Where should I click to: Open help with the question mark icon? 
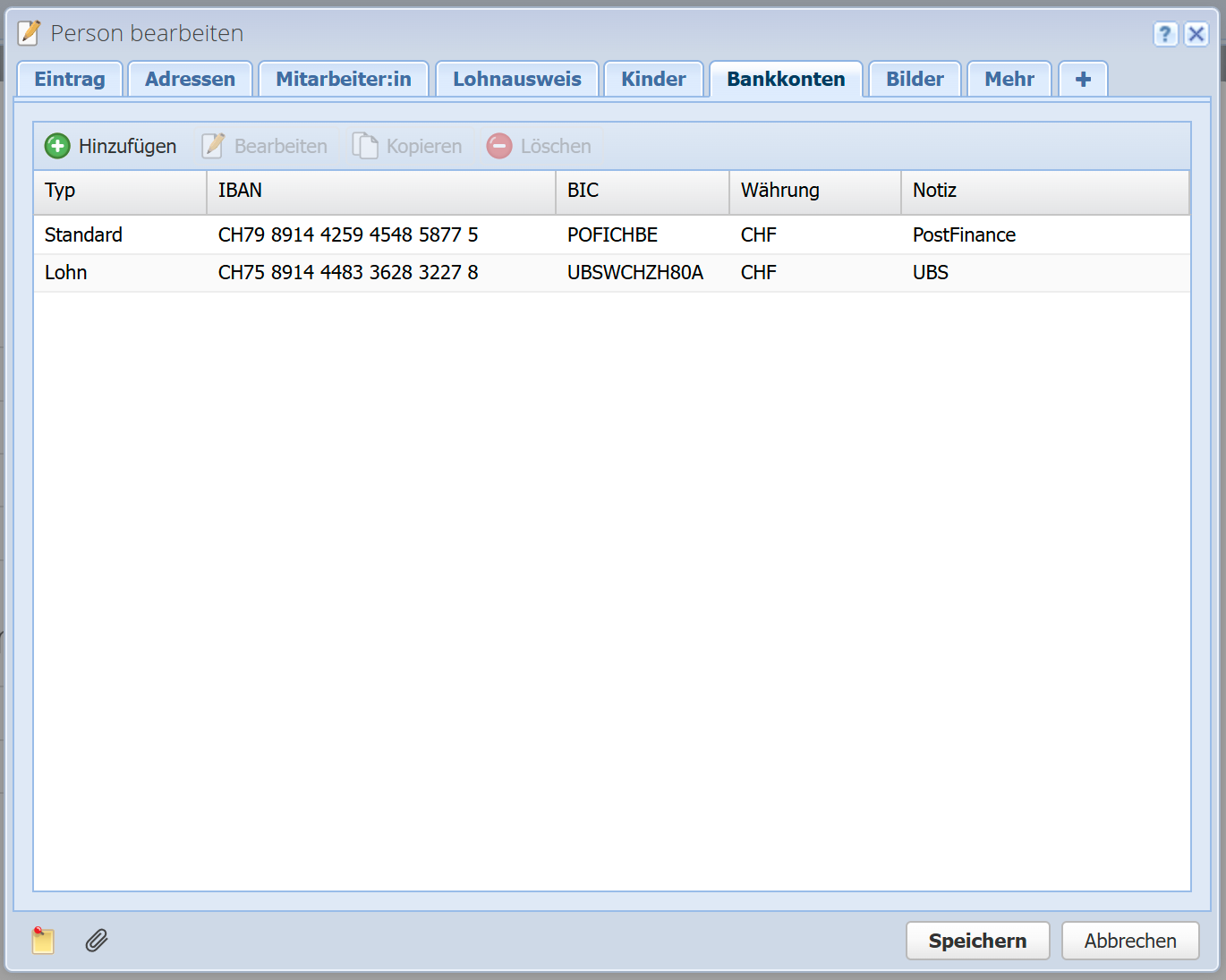pyautogui.click(x=1164, y=34)
